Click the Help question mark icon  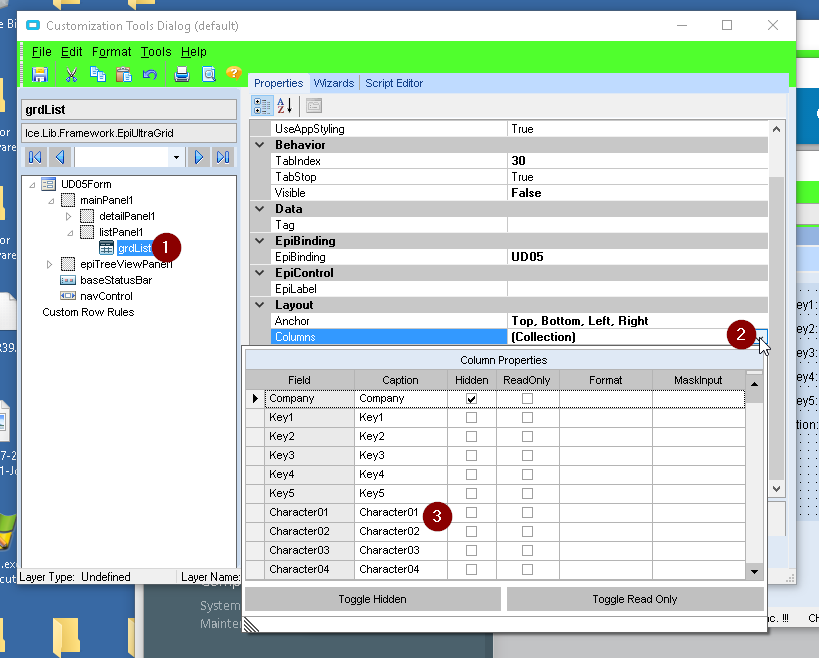tap(234, 74)
